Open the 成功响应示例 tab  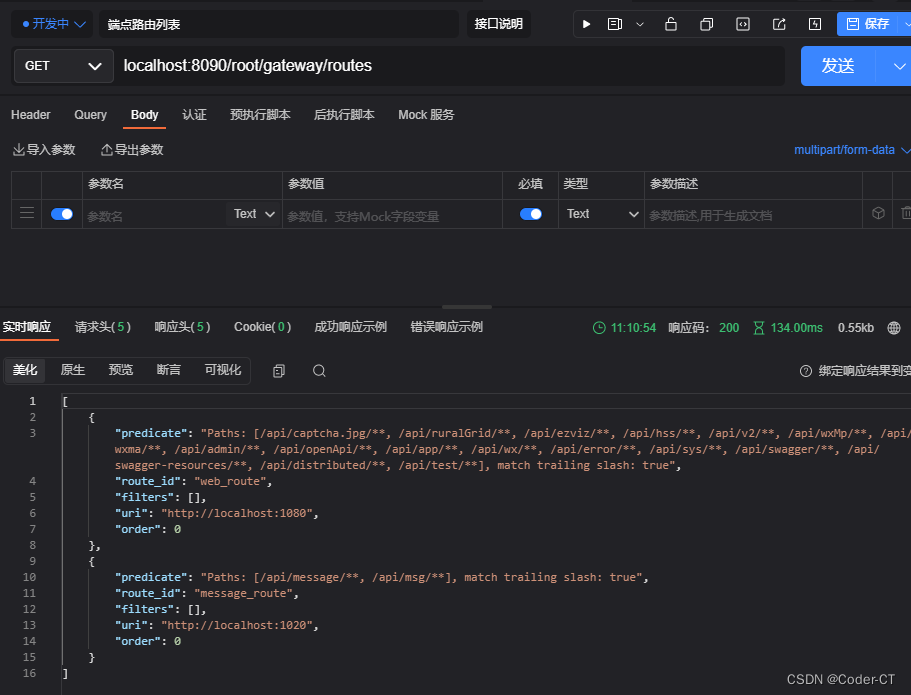350,327
